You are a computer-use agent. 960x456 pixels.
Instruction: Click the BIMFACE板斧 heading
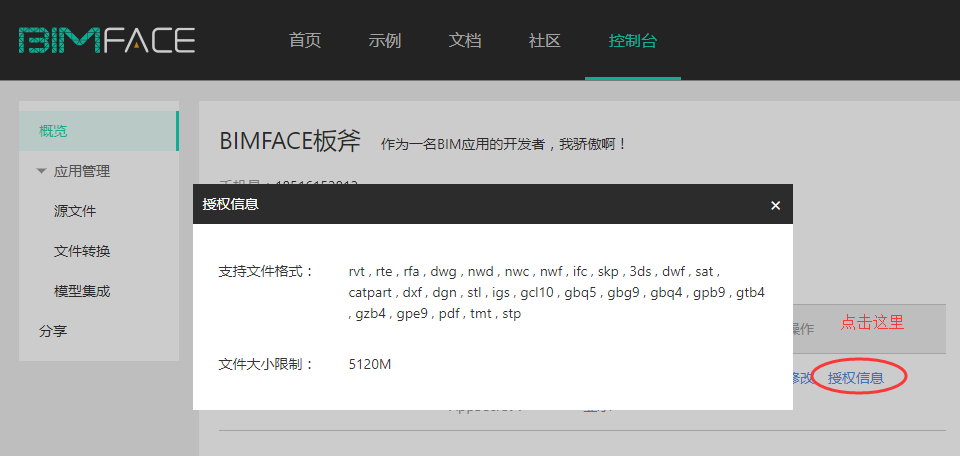(290, 141)
